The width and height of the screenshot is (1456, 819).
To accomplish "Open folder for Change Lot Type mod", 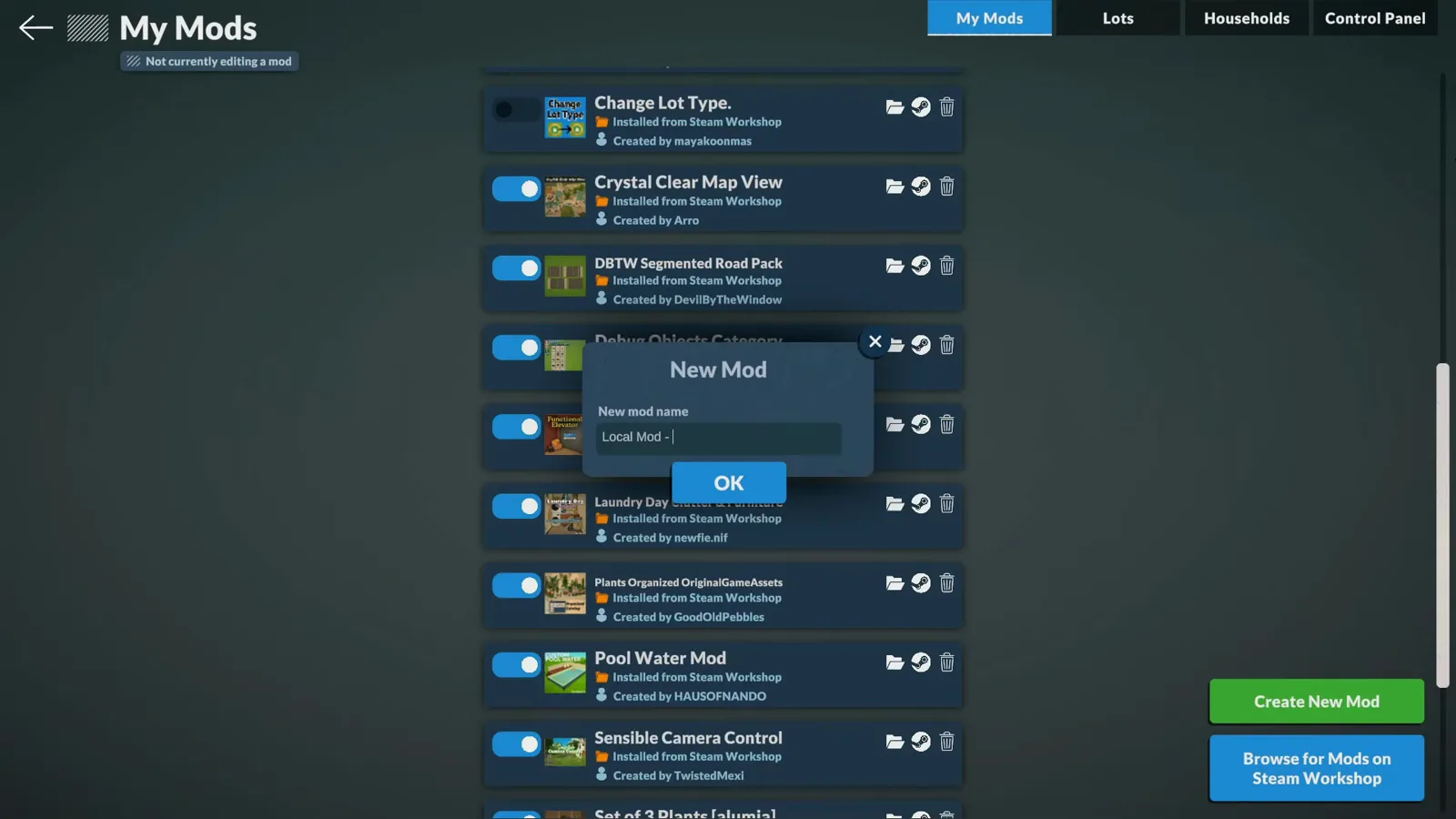I will click(895, 107).
